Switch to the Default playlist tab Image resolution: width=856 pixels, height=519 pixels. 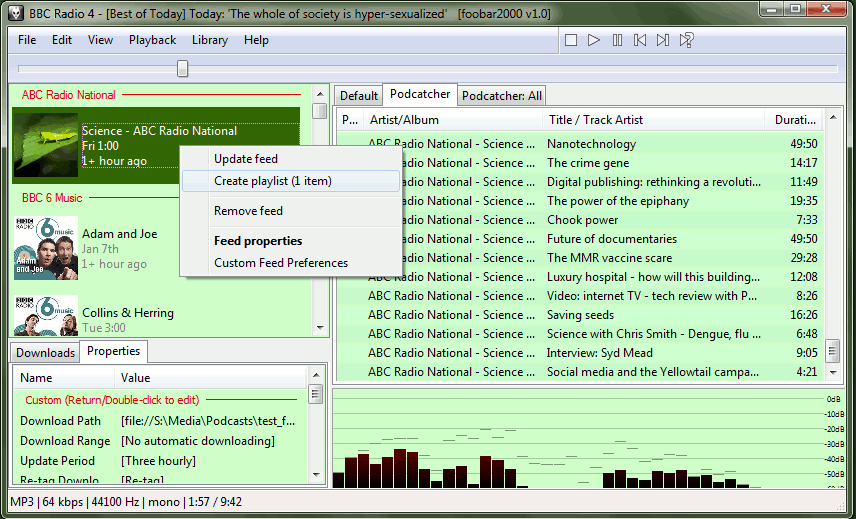tap(359, 96)
